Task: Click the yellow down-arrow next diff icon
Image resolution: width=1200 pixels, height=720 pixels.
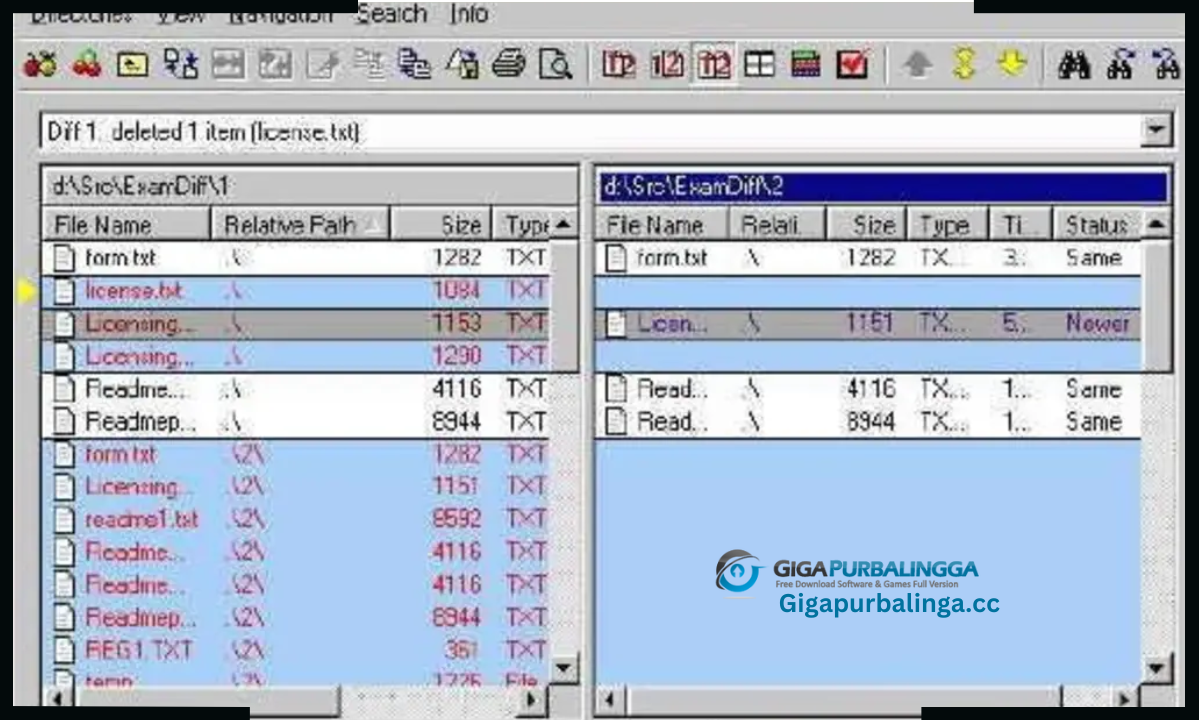Action: click(x=1012, y=65)
